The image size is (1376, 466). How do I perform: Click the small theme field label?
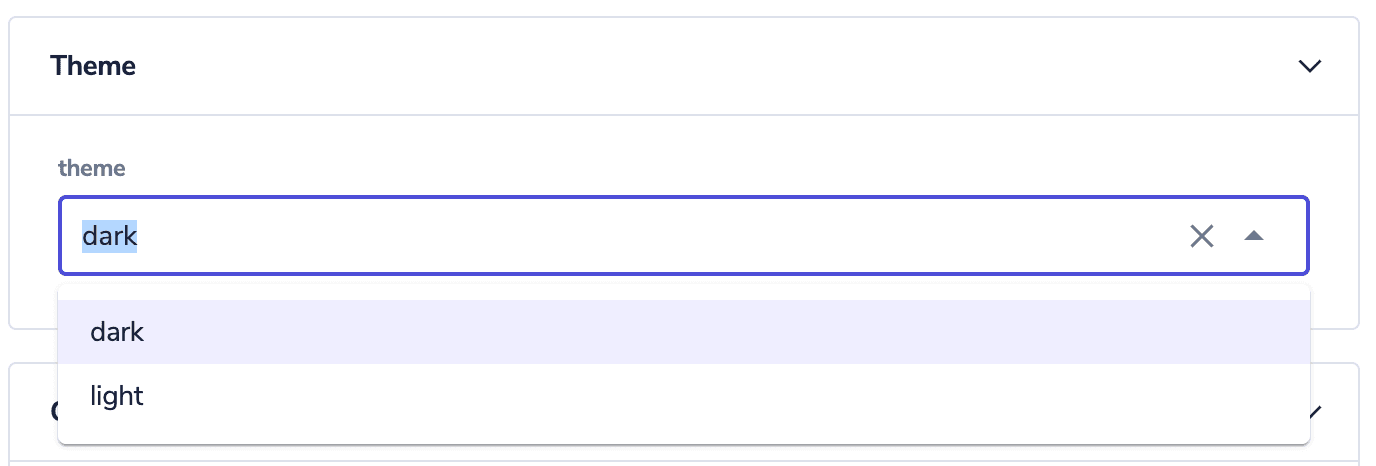[x=91, y=168]
